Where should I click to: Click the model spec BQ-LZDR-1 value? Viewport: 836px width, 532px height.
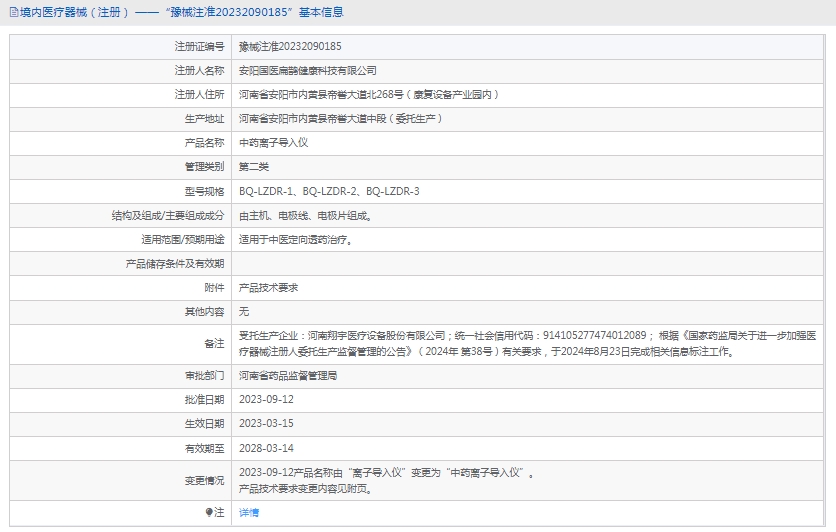click(x=266, y=191)
